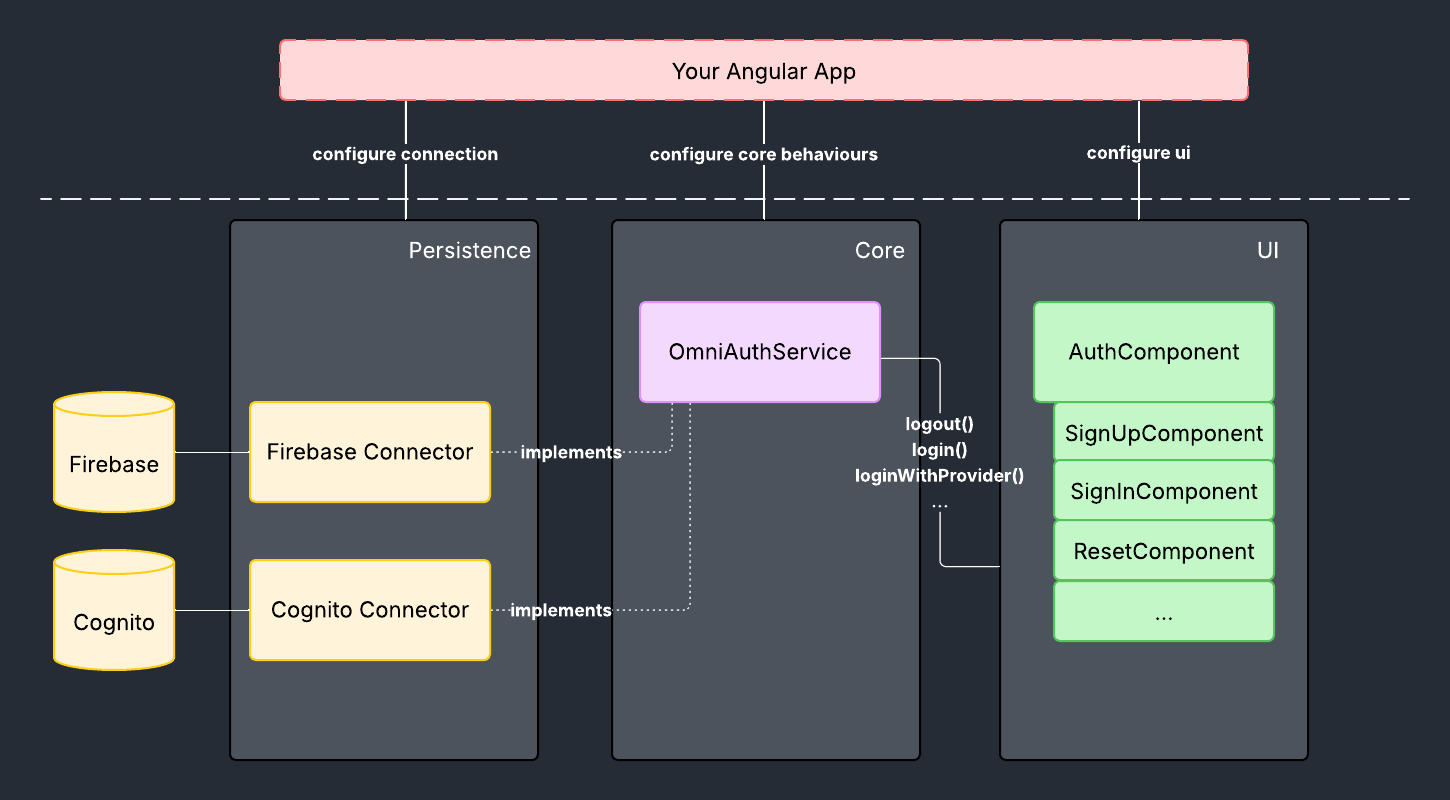Select the Core panel title
Screen dimensions: 1450x800
tap(879, 250)
